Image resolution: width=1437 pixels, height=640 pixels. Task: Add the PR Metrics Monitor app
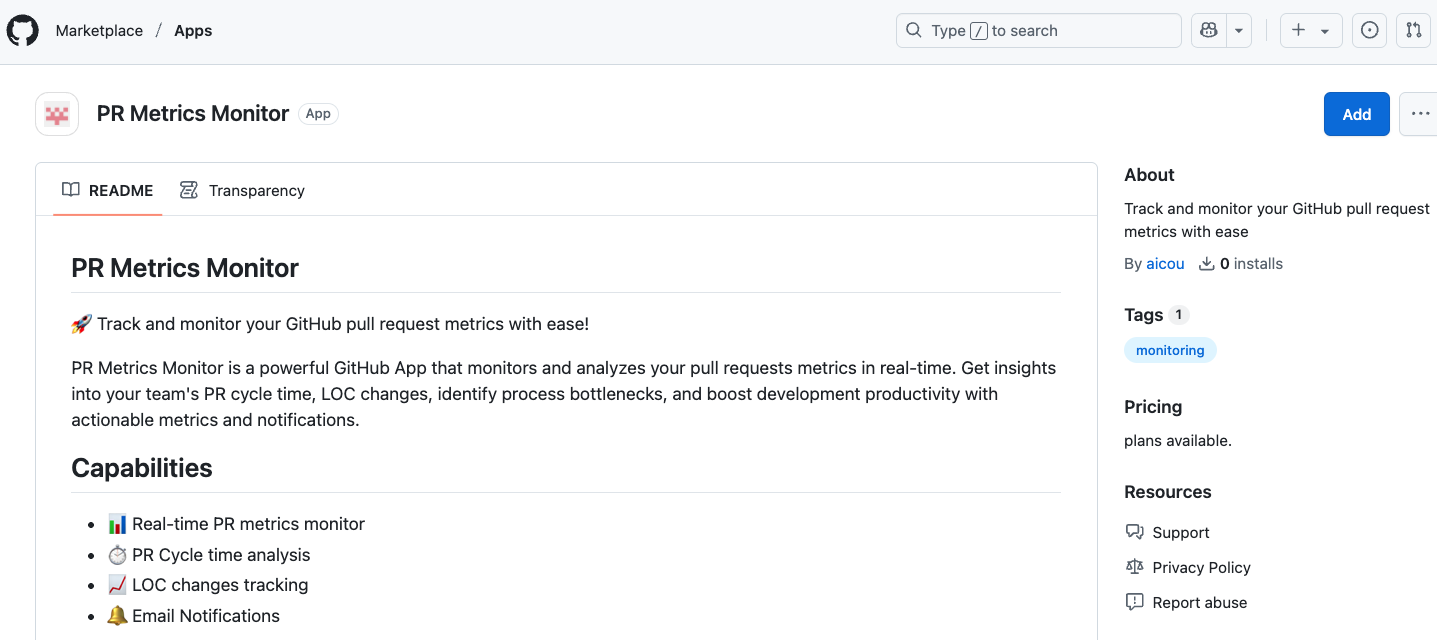click(x=1356, y=114)
